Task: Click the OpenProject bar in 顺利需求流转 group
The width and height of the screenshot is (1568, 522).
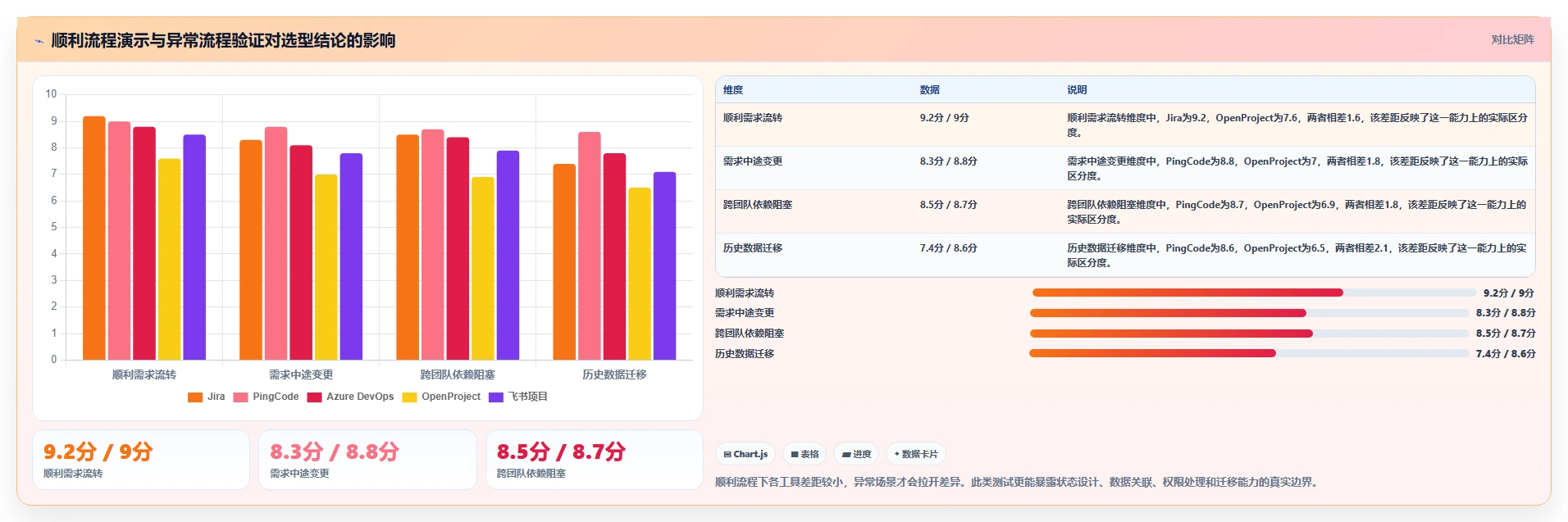Action: tap(170, 259)
